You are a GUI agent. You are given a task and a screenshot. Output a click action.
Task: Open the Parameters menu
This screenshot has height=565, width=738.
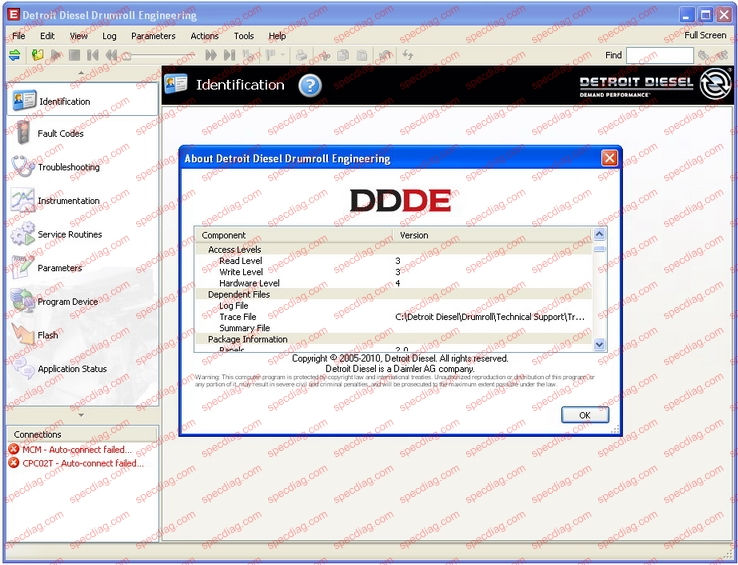click(153, 36)
